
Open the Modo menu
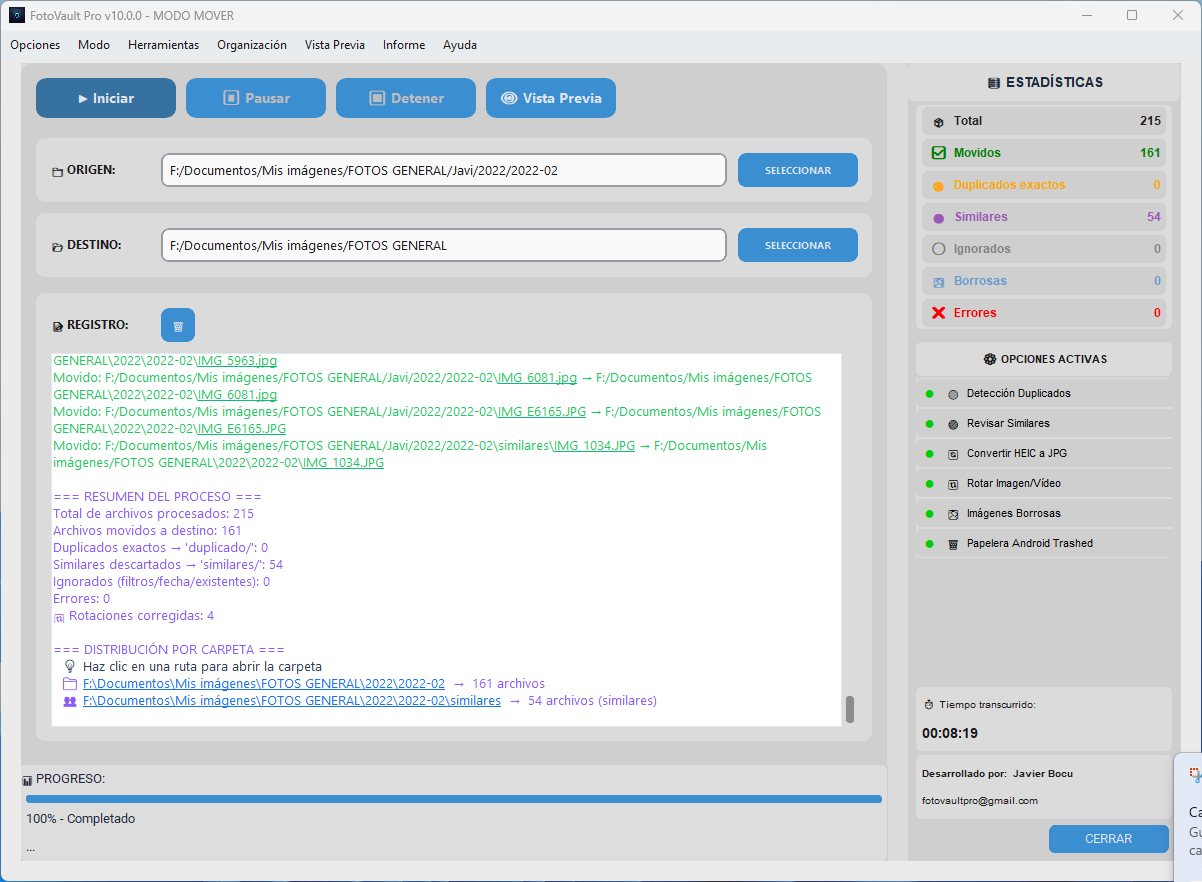(x=94, y=45)
